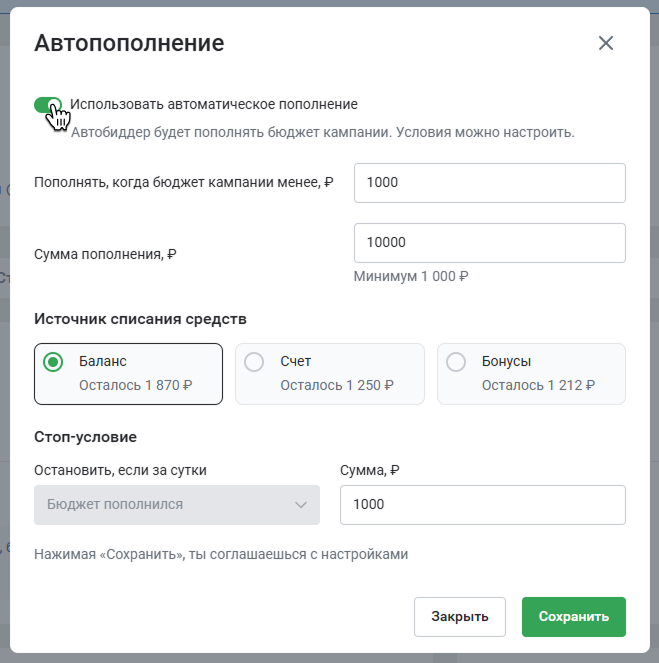Image resolution: width=659 pixels, height=663 pixels.
Task: Click the Автопополнение dialog title
Action: tap(129, 43)
